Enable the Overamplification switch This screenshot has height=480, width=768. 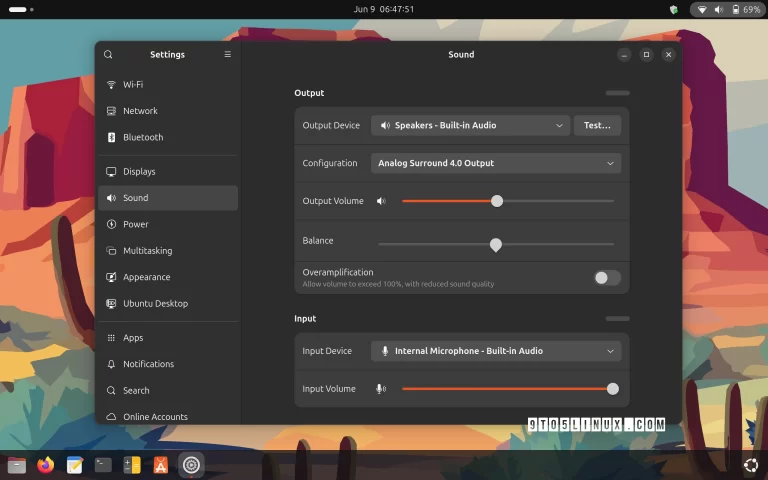tap(607, 278)
